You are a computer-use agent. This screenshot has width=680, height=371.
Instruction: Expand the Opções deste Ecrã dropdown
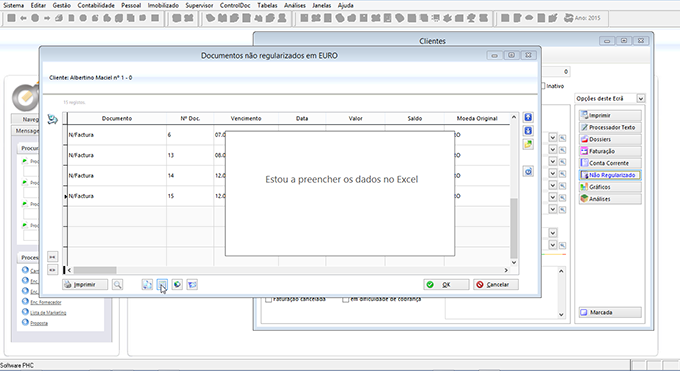coord(641,98)
